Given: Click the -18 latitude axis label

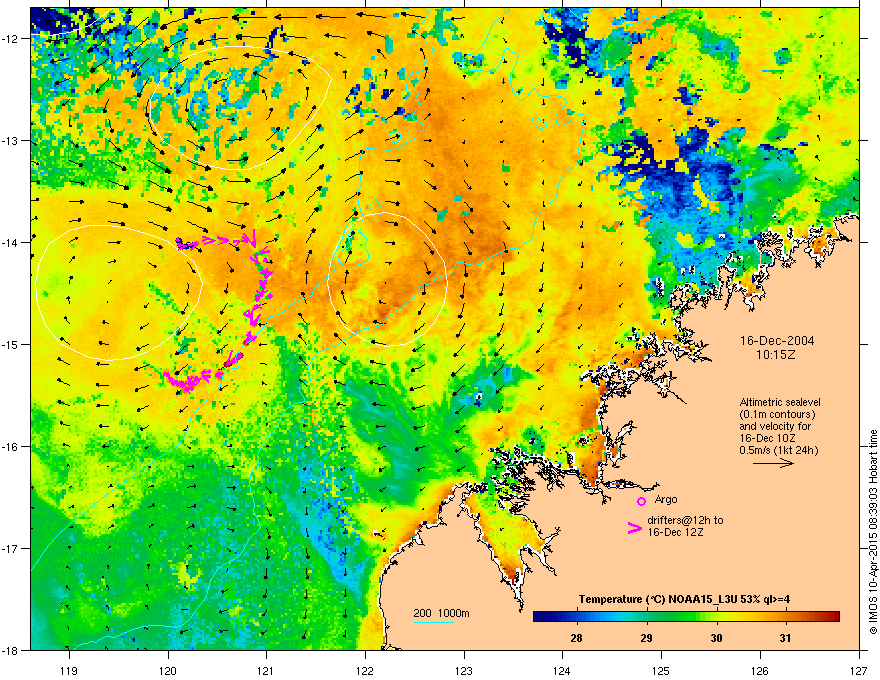Looking at the screenshot, I should [x=11, y=650].
